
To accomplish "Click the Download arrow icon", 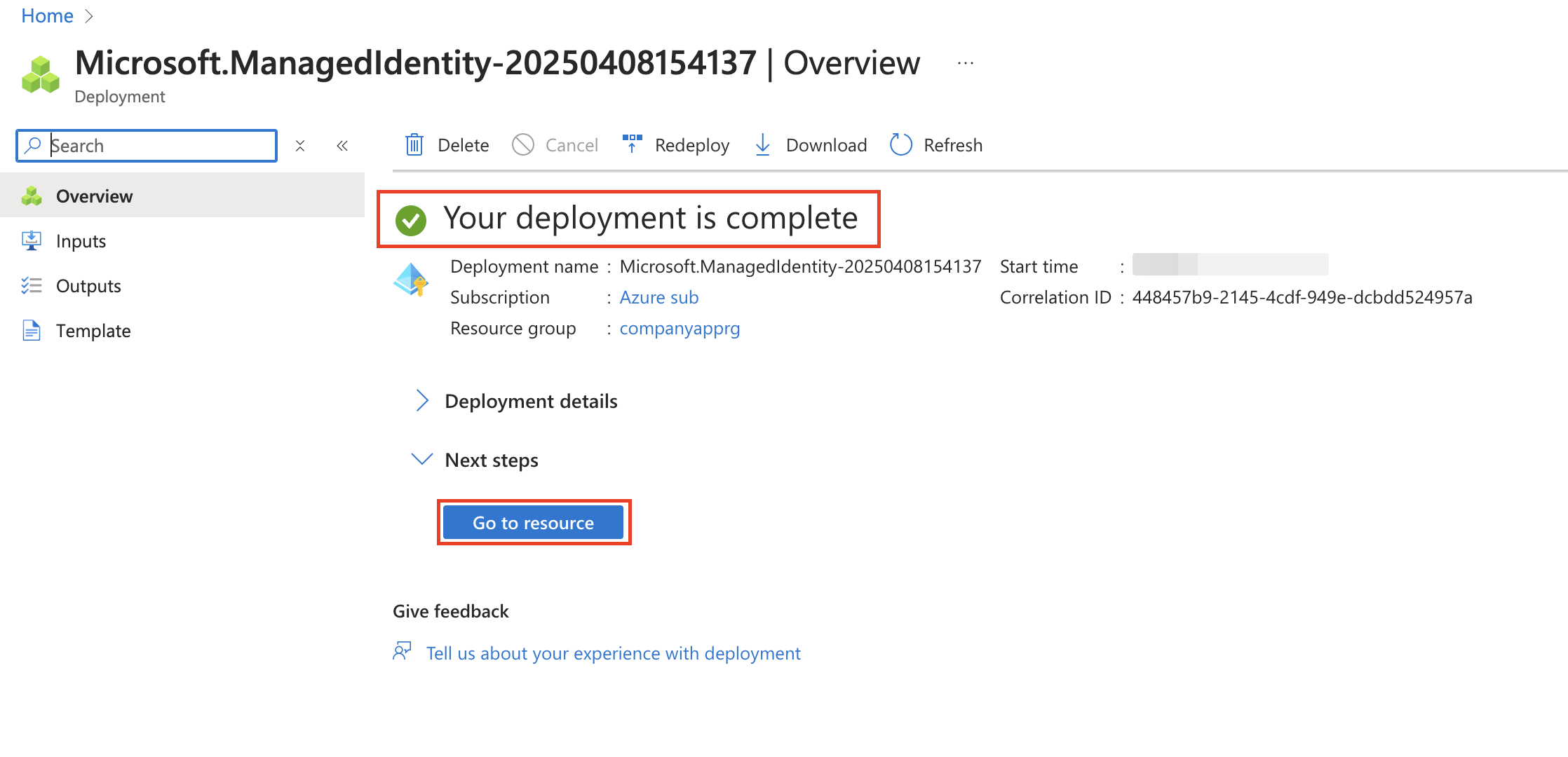I will (x=763, y=145).
